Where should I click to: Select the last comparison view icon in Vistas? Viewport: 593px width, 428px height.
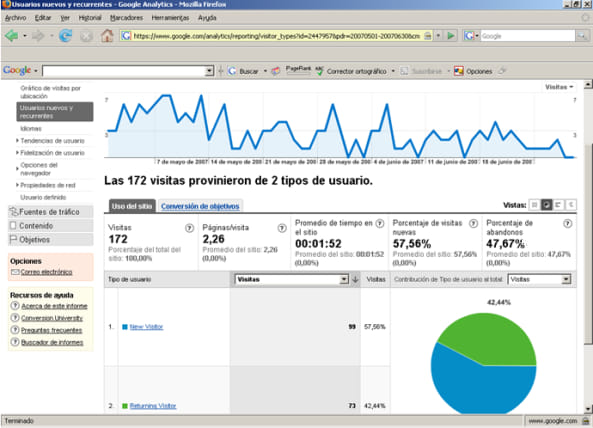point(570,205)
